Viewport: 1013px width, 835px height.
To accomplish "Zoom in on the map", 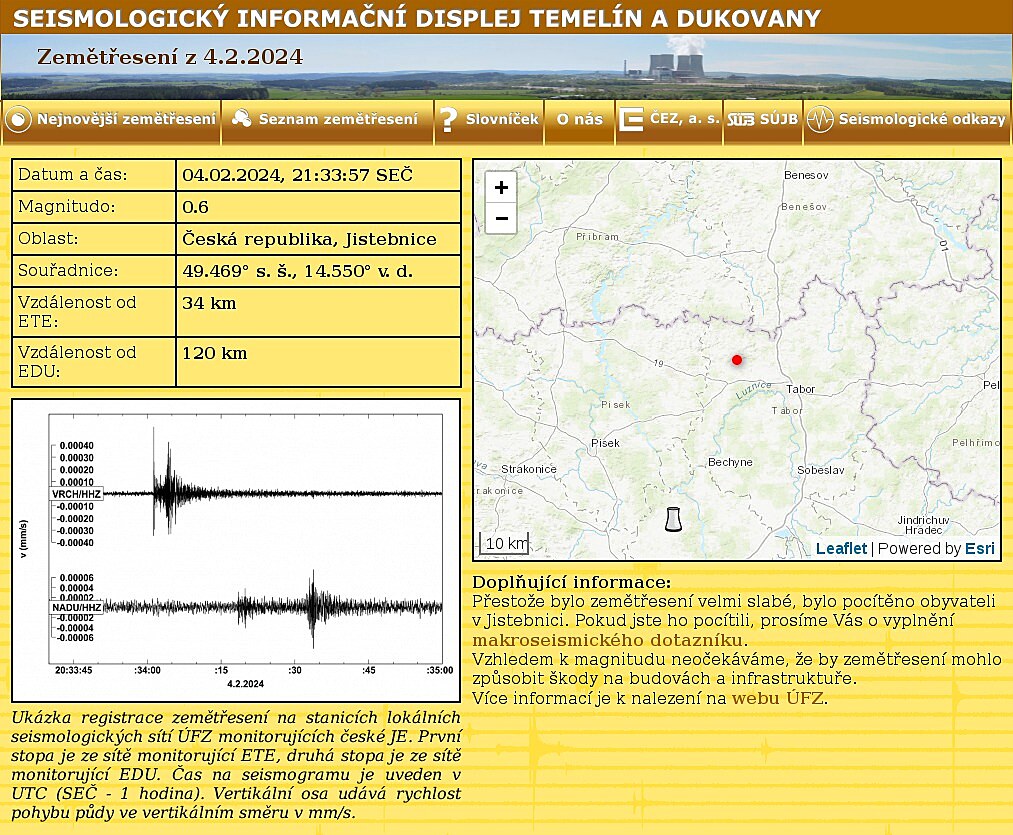I will (x=501, y=187).
